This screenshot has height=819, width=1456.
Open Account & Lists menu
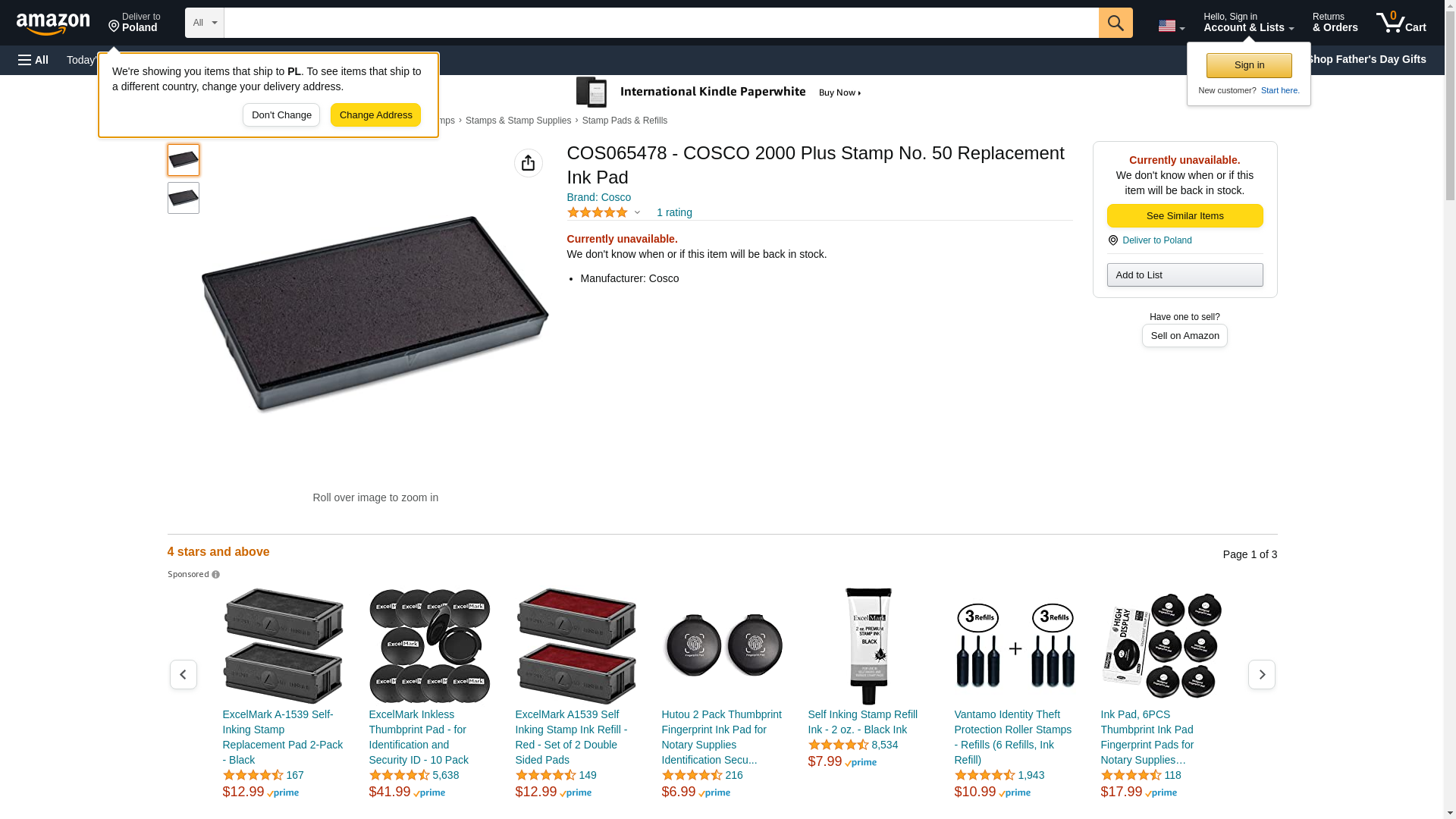1248,23
